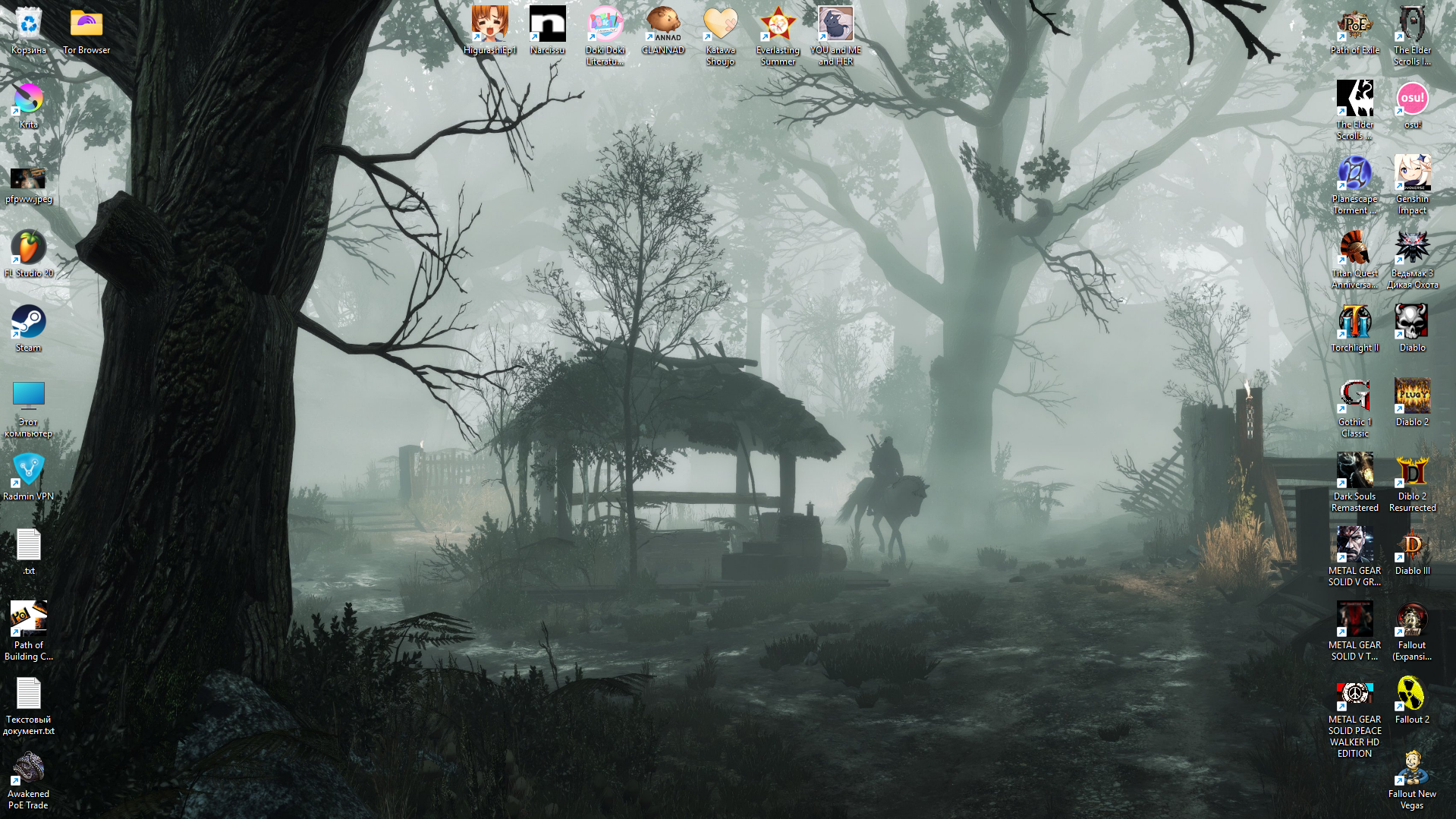Click the Narcissu shortcut
Image resolution: width=1456 pixels, height=819 pixels.
[547, 31]
